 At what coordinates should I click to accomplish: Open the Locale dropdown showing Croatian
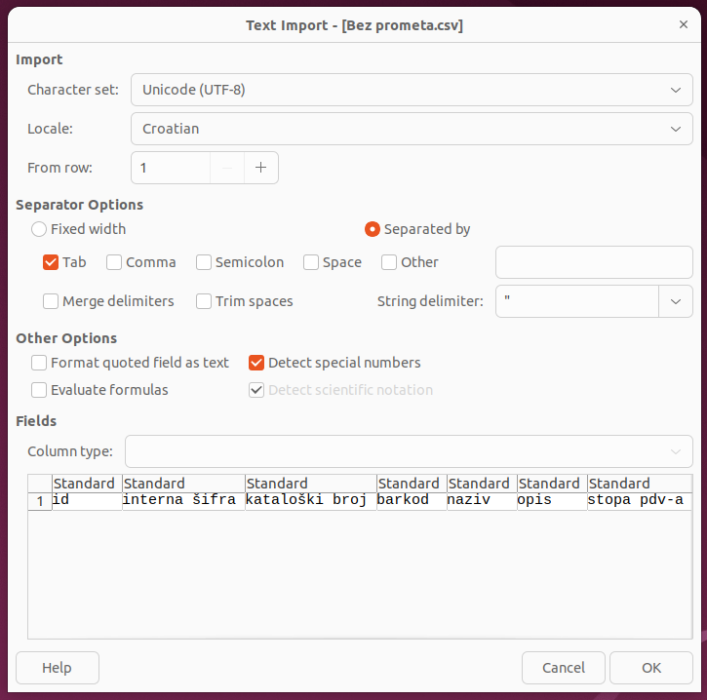coord(411,129)
